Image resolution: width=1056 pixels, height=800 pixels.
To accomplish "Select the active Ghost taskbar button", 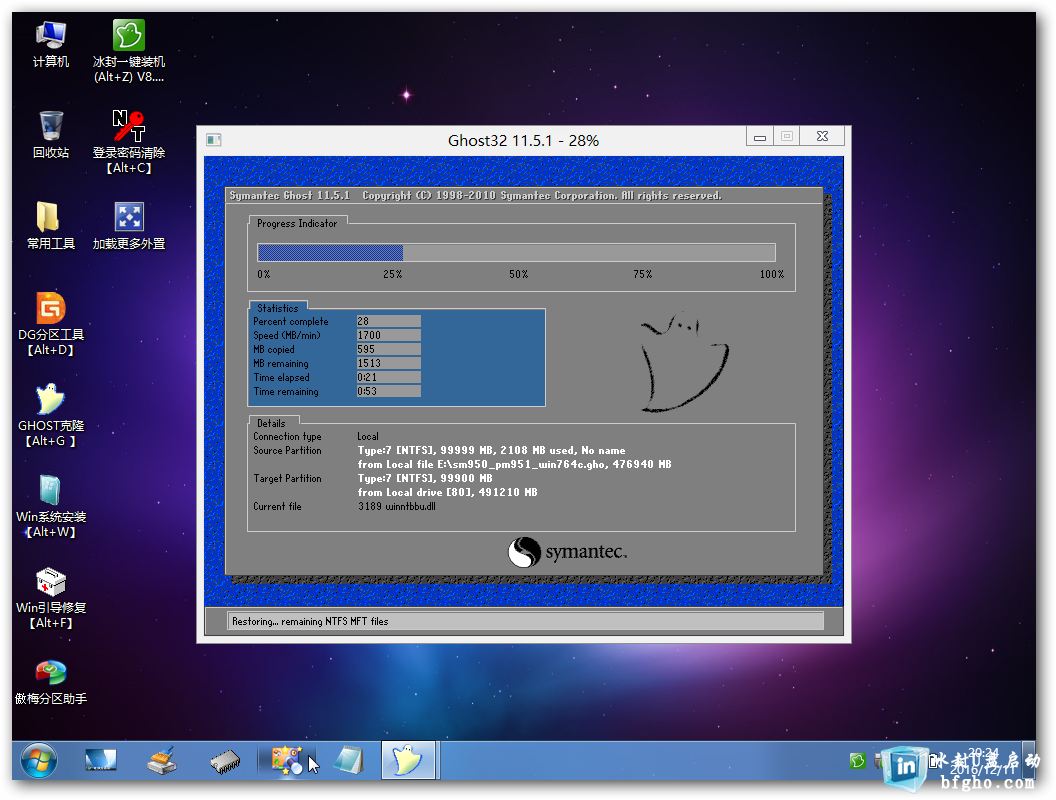I will click(409, 760).
